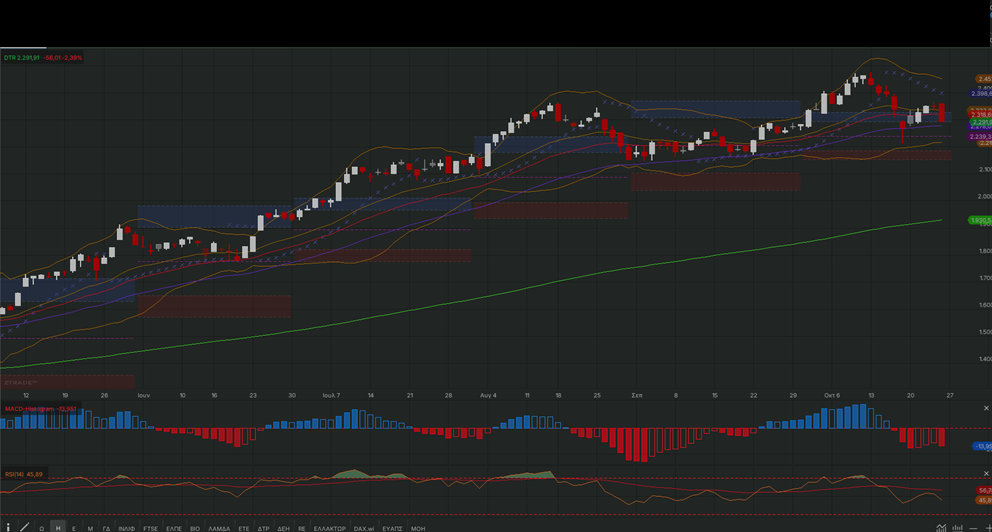This screenshot has width=992, height=532.
Task: Click the Ιουν date axis label
Action: pyautogui.click(x=144, y=395)
